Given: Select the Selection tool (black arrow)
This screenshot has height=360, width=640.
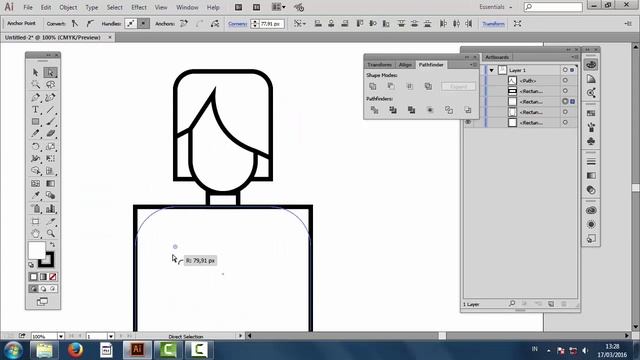Looking at the screenshot, I should pos(36,72).
